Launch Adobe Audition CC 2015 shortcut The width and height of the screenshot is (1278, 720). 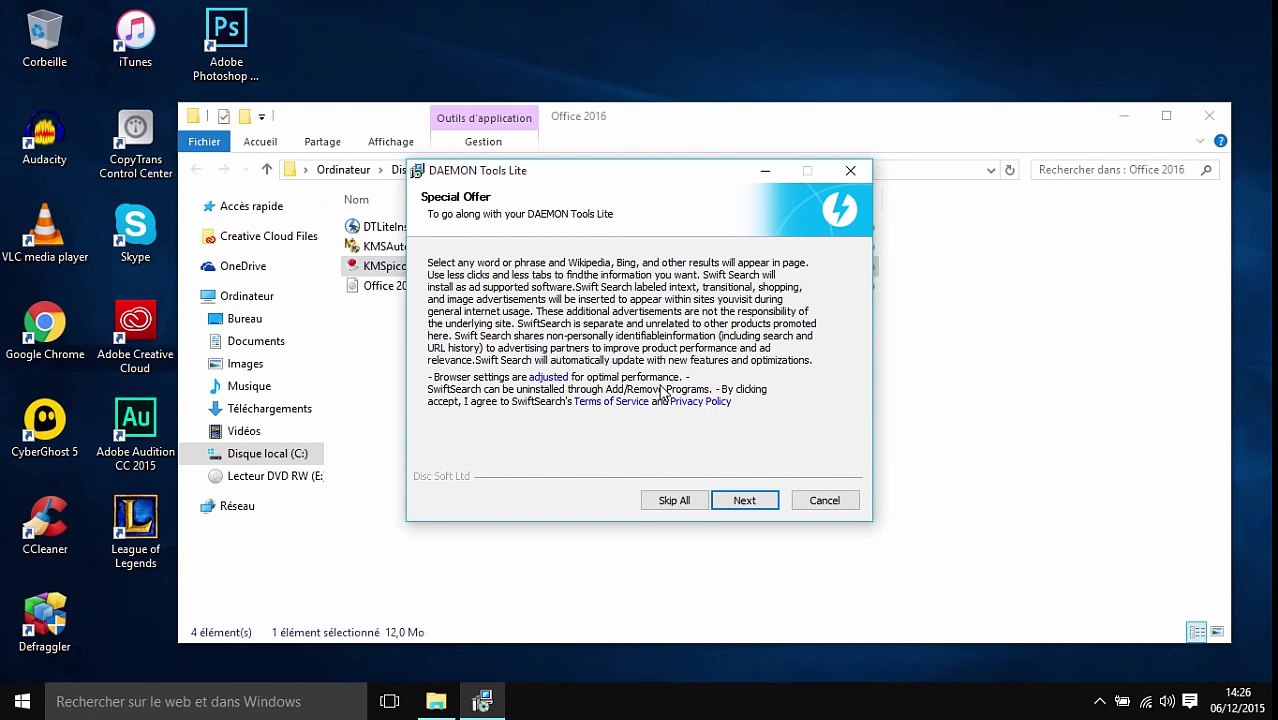click(135, 436)
